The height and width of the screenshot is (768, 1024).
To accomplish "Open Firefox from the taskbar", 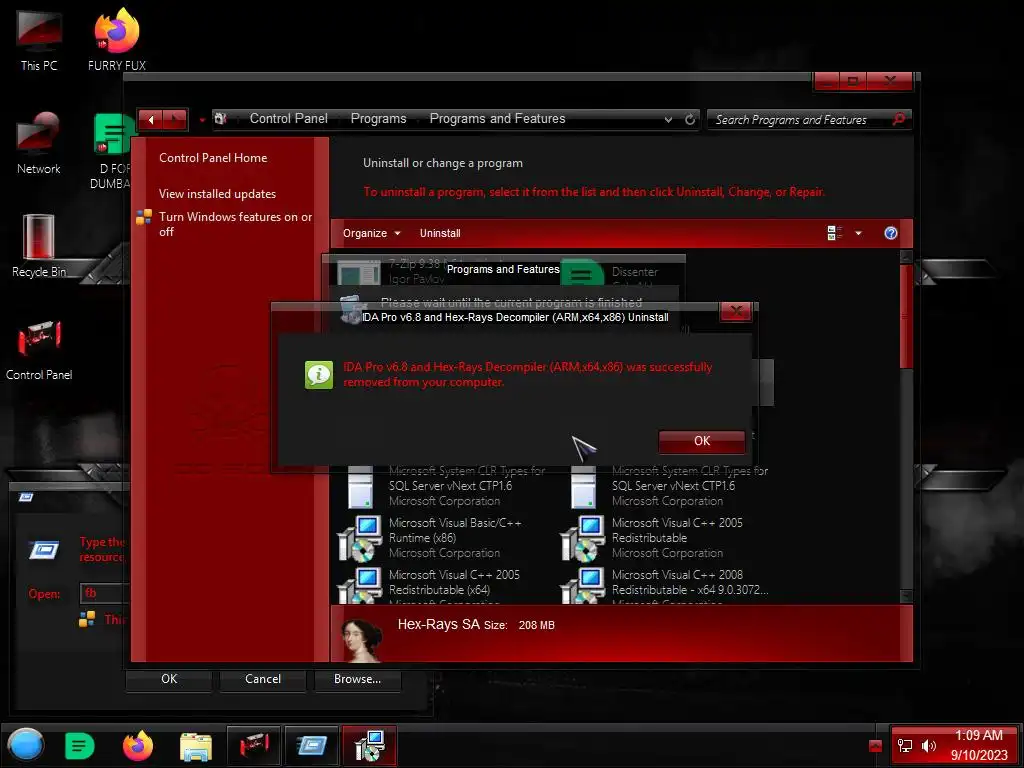I will pos(138,746).
